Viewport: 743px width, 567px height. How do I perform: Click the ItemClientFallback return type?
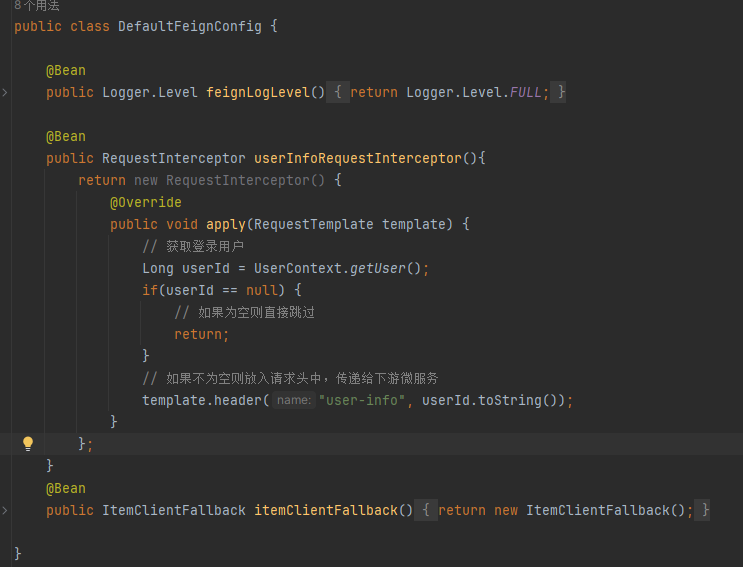click(x=174, y=511)
